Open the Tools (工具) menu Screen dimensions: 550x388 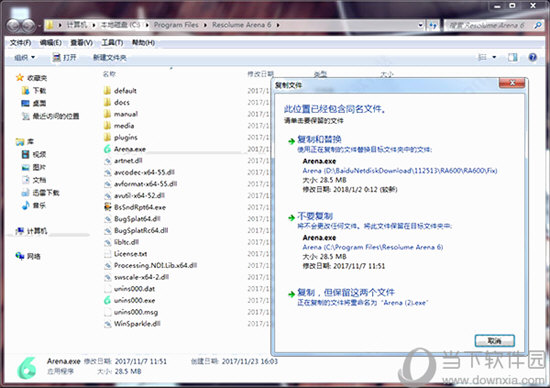tap(112, 43)
